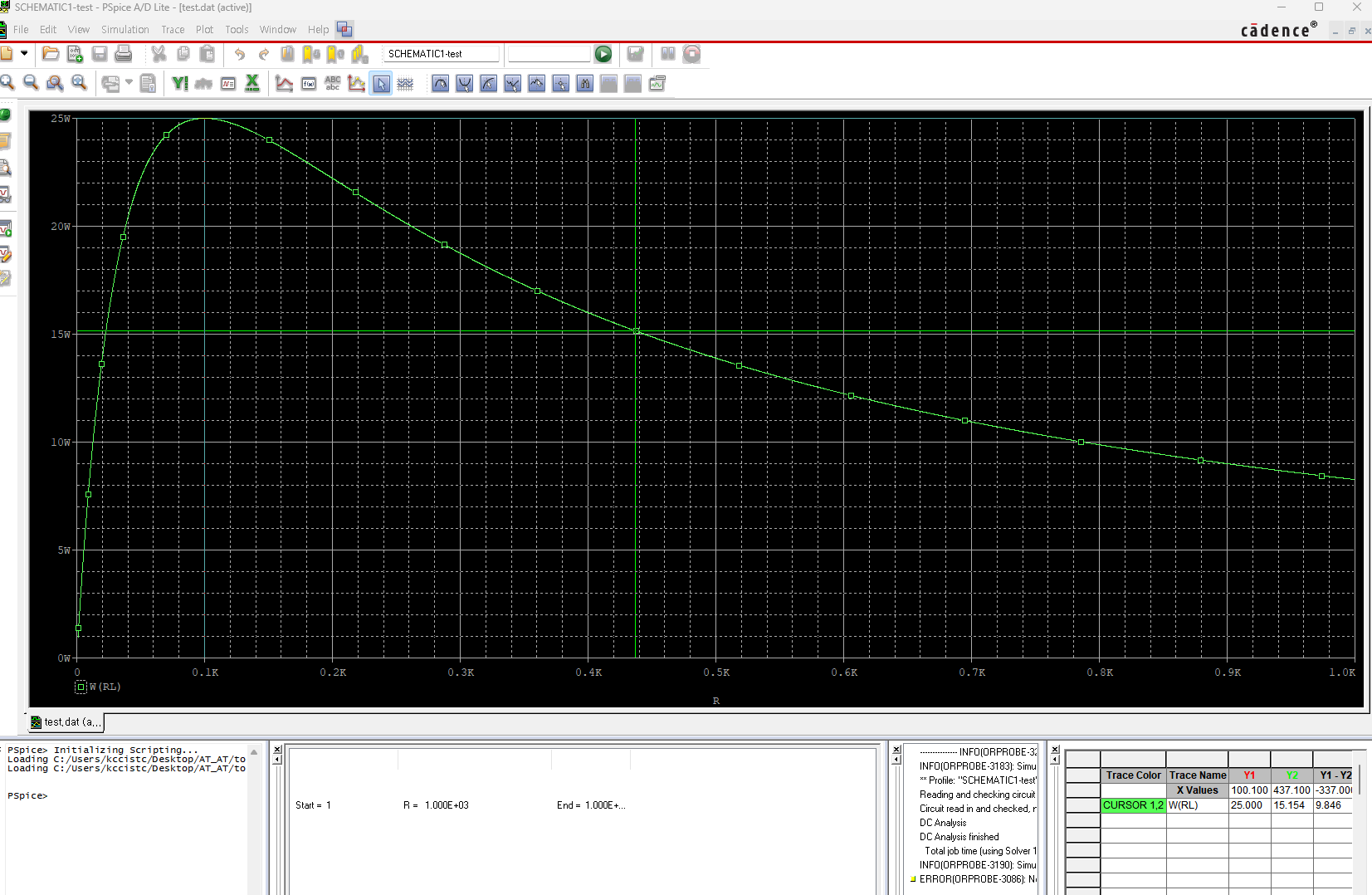Run the simulation with the green play button
The width and height of the screenshot is (1372, 895).
point(603,54)
